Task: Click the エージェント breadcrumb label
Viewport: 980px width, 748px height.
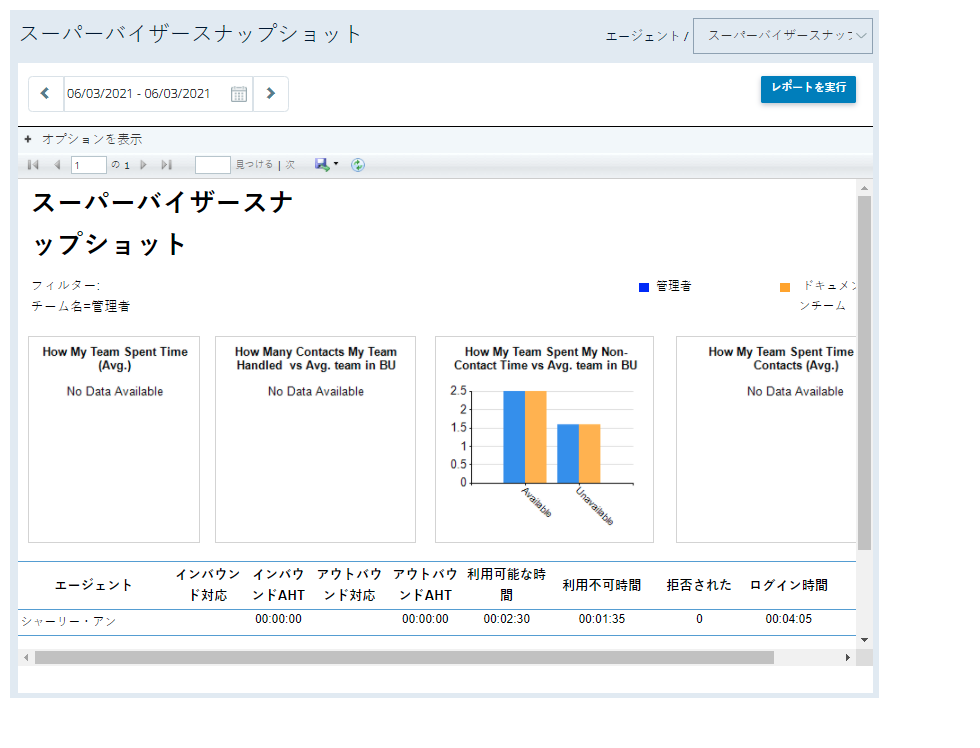Action: 642,36
